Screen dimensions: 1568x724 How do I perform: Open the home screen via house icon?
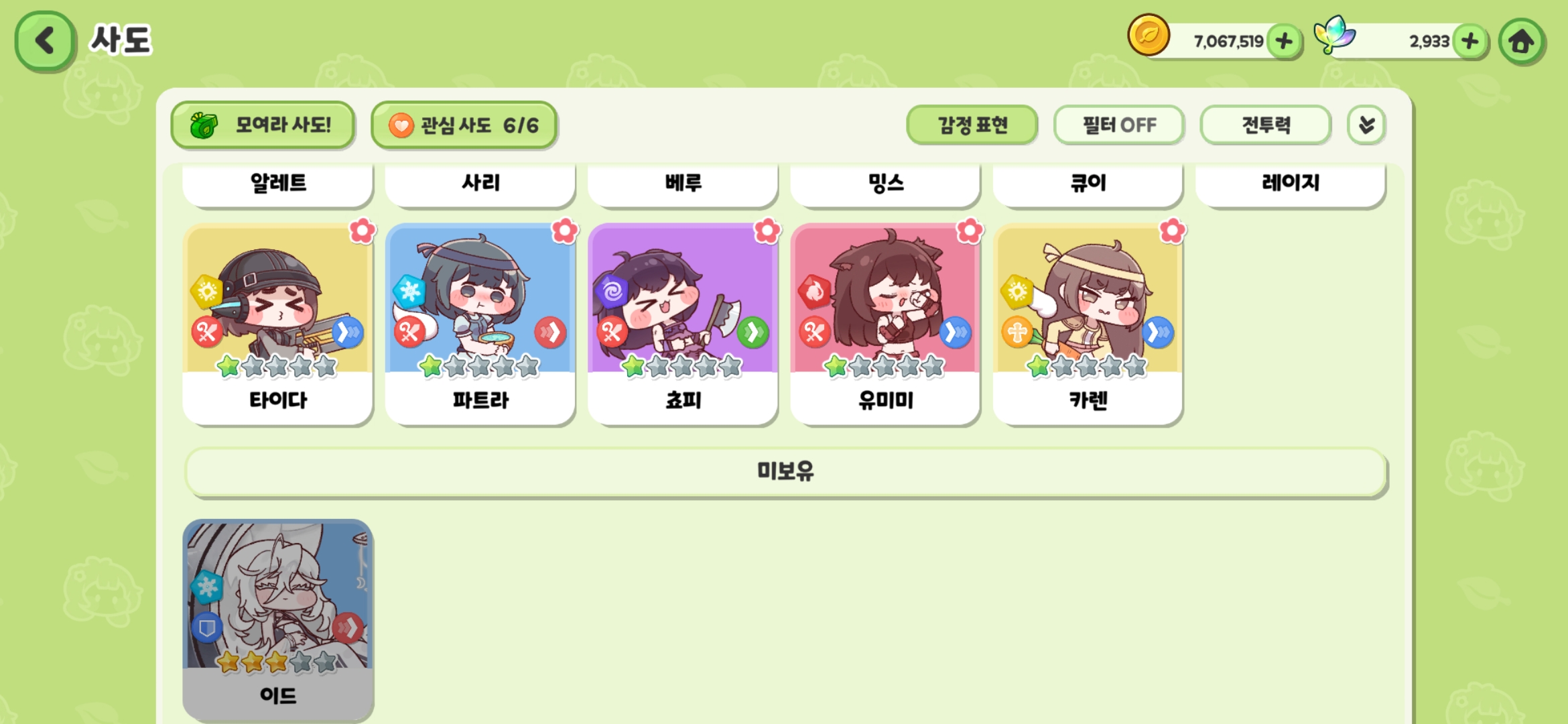point(1522,42)
